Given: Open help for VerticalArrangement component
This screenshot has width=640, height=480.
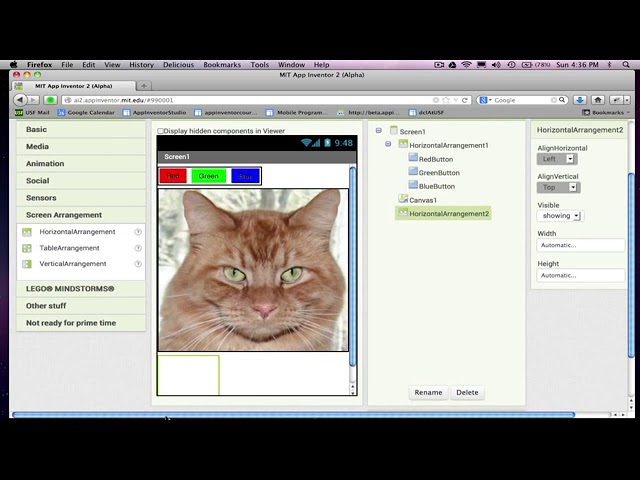Looking at the screenshot, I should click(138, 264).
